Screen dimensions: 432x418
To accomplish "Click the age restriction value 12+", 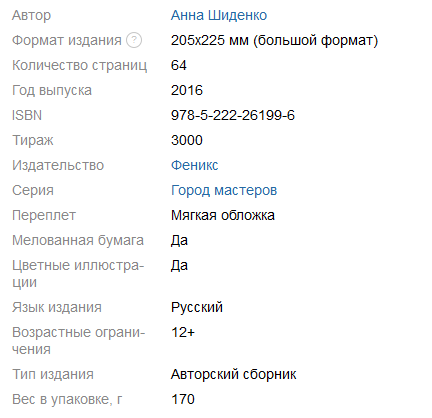I will [183, 332].
